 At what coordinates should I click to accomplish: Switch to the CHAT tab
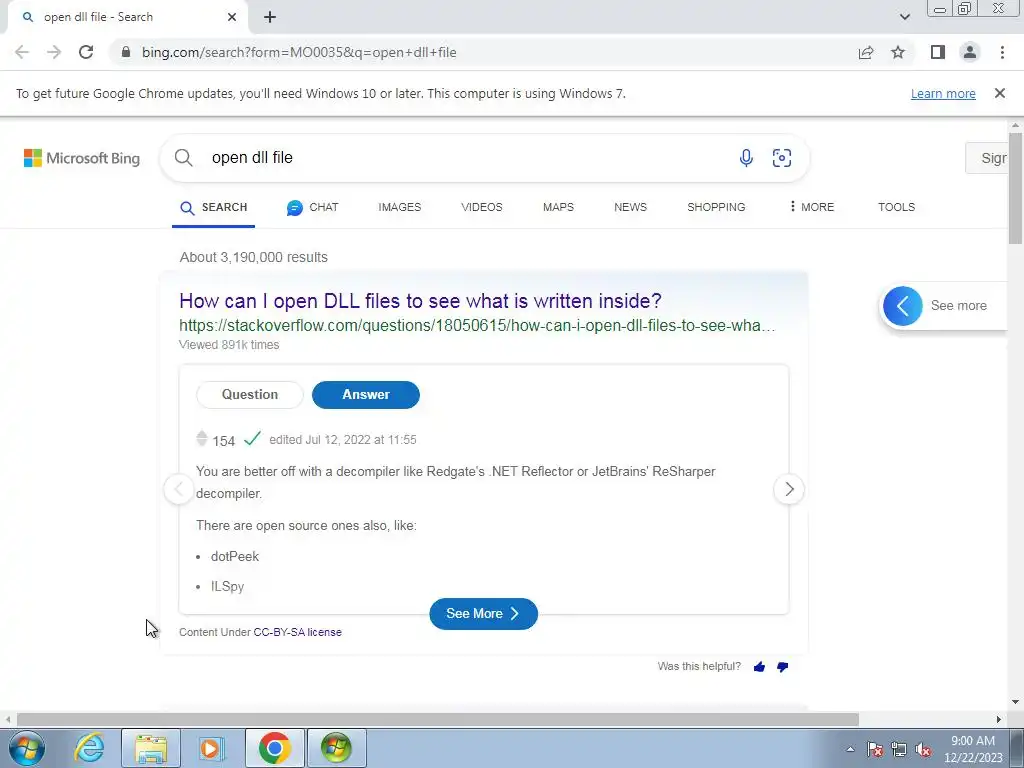(x=312, y=208)
